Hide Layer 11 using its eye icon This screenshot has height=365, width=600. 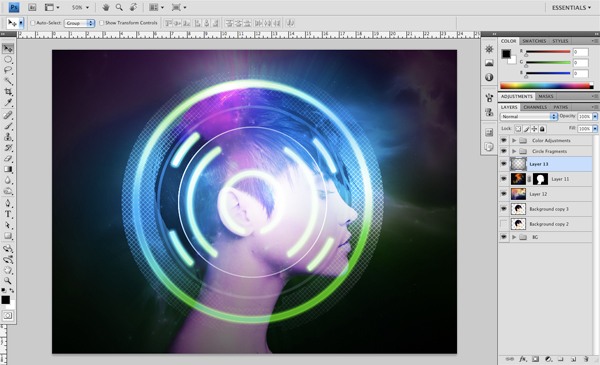tap(504, 179)
